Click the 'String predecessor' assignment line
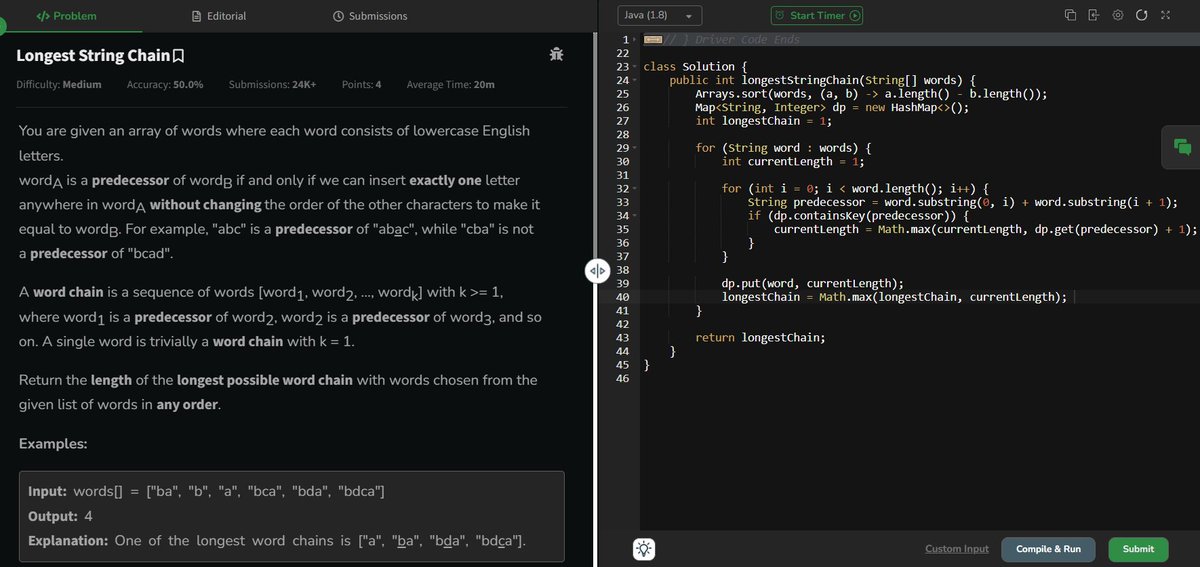This screenshot has width=1200, height=567. coord(963,202)
